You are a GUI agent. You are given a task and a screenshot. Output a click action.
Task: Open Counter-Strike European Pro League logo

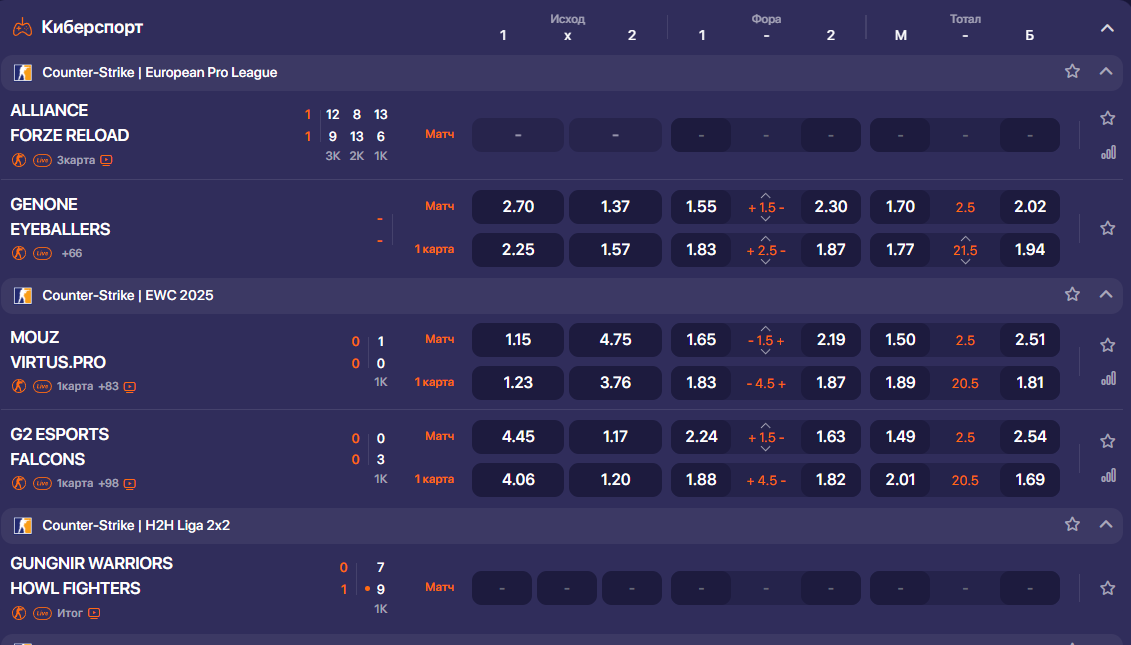coord(23,73)
